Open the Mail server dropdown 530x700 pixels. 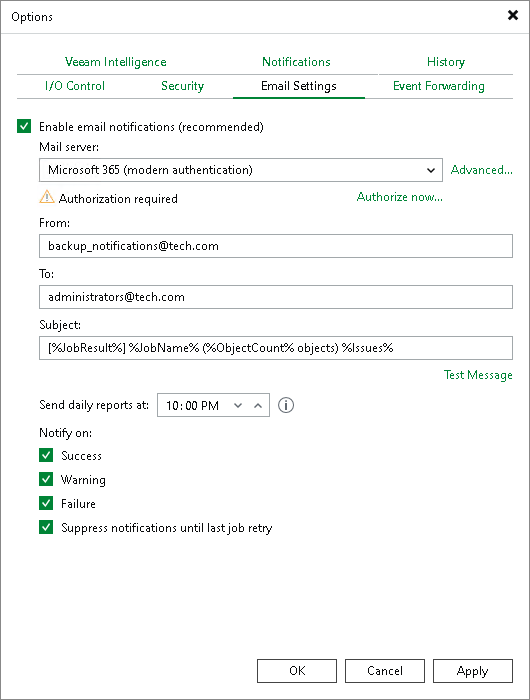tap(241, 170)
